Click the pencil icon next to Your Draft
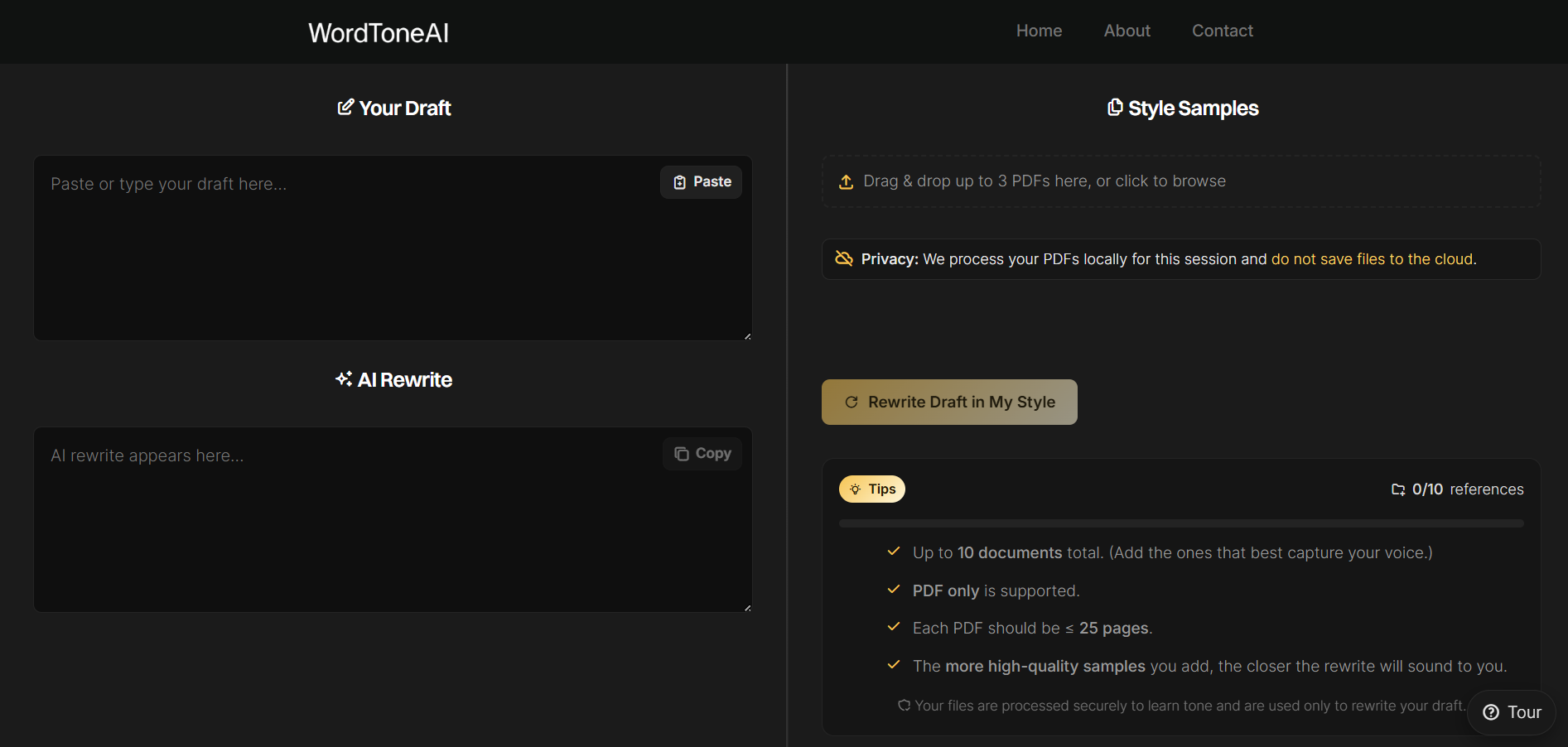The image size is (1568, 747). tap(345, 107)
